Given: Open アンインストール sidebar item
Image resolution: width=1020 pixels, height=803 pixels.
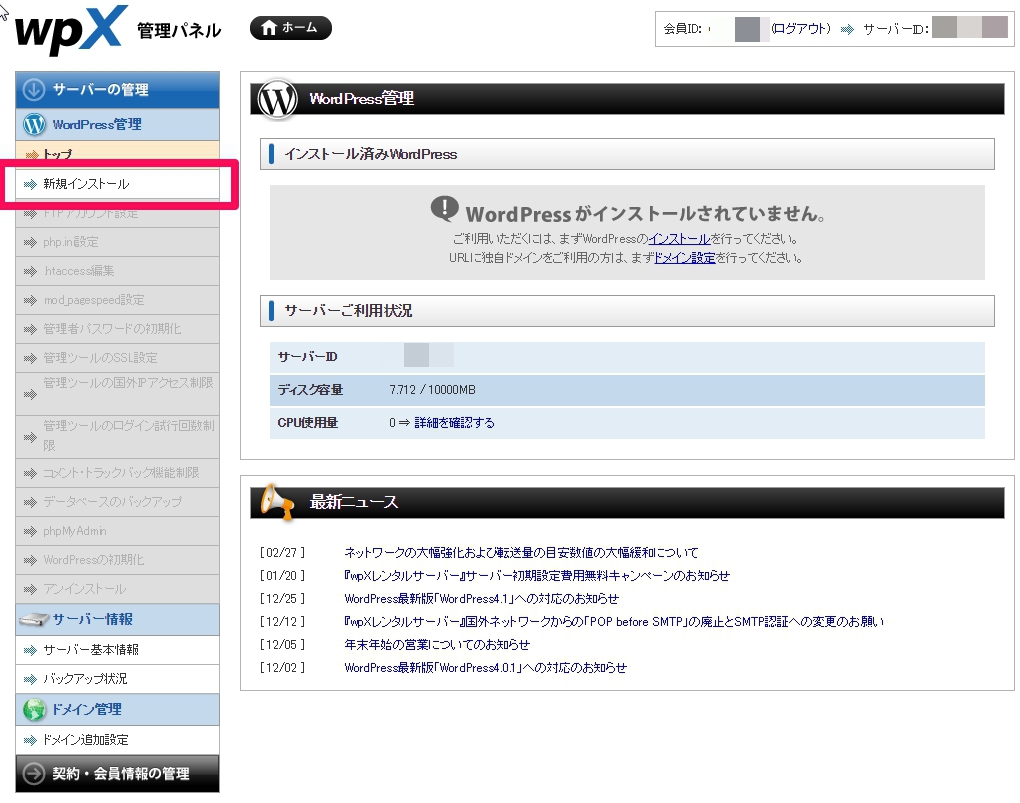Looking at the screenshot, I should (x=117, y=589).
